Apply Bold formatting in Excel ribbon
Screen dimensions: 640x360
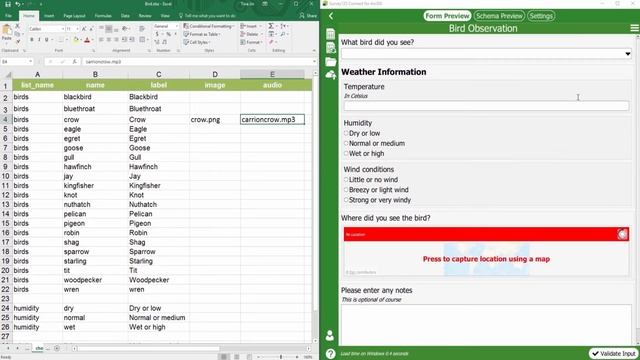coord(31,40)
